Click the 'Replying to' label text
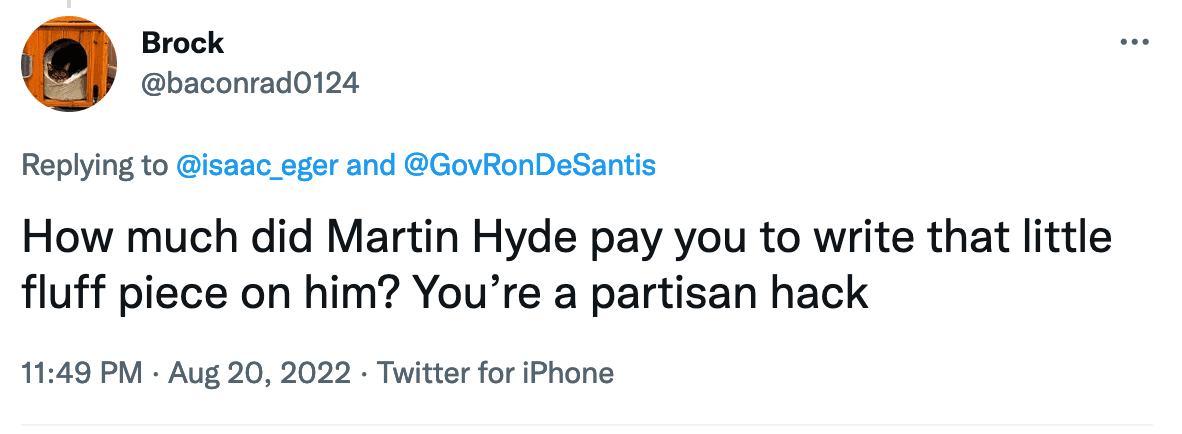The width and height of the screenshot is (1182, 434). point(94,165)
